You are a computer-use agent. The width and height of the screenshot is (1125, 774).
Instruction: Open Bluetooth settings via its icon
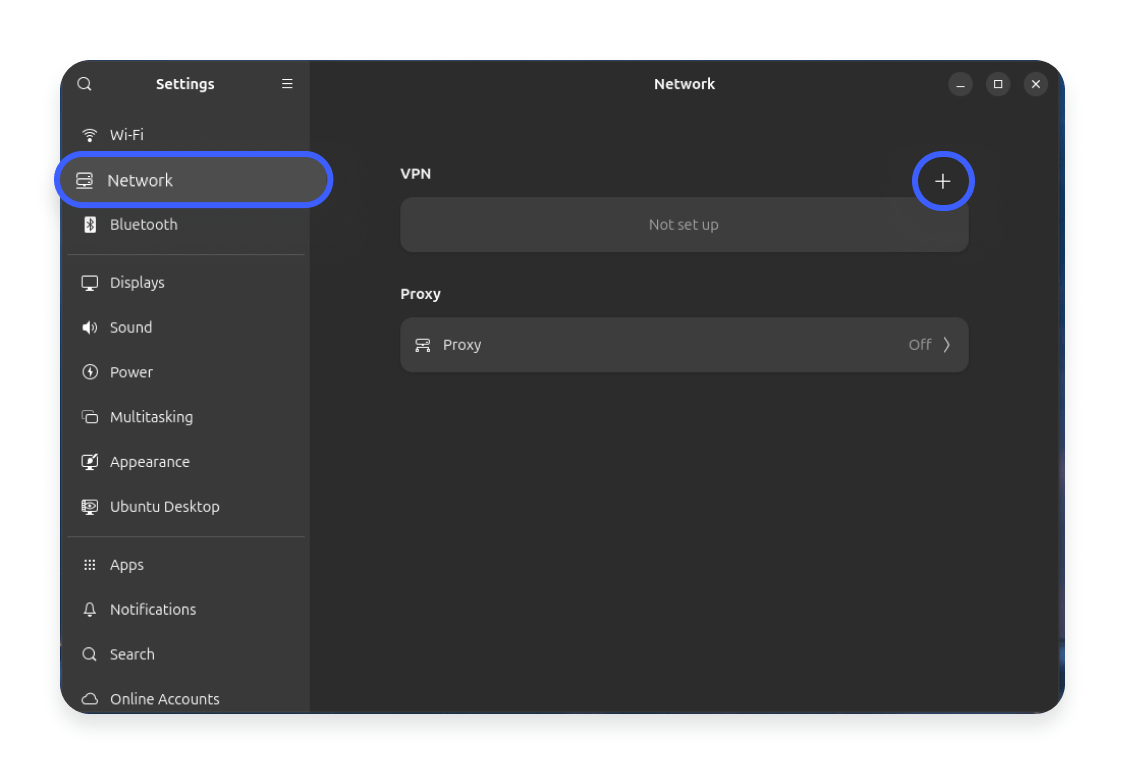click(89, 224)
